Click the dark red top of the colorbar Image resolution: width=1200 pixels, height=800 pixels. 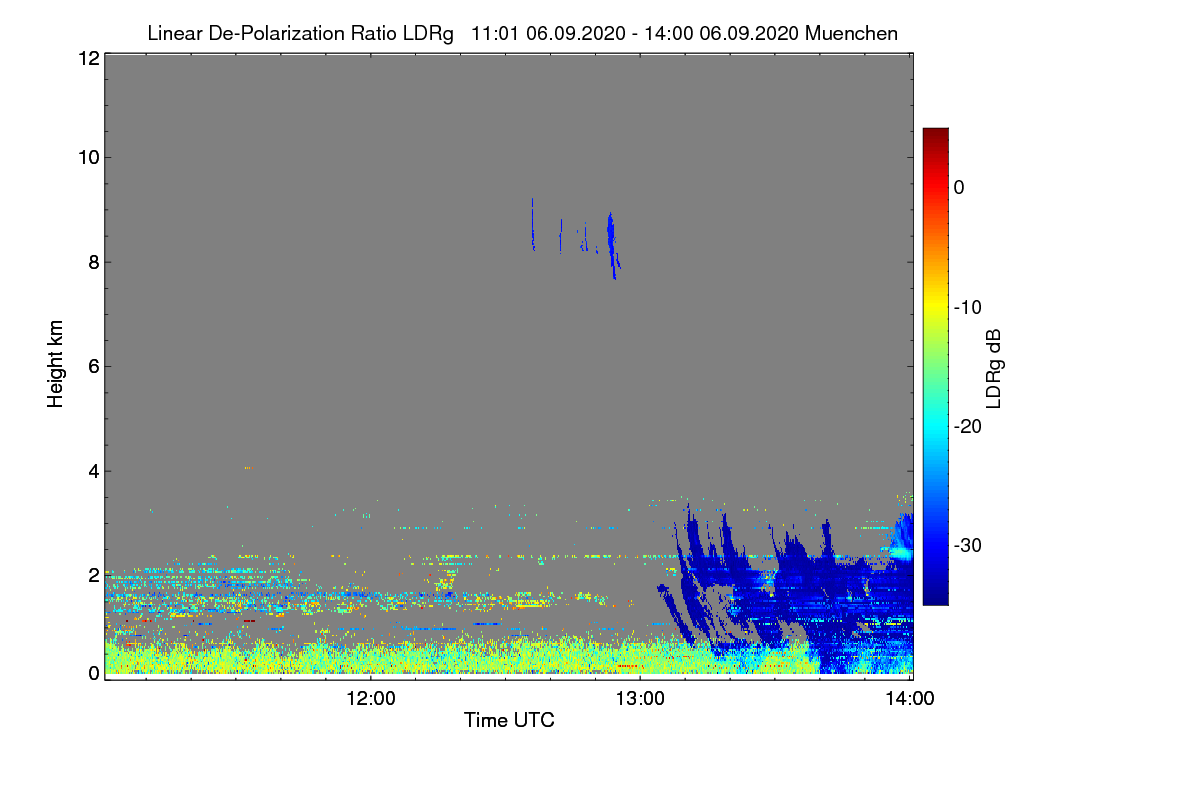[935, 135]
